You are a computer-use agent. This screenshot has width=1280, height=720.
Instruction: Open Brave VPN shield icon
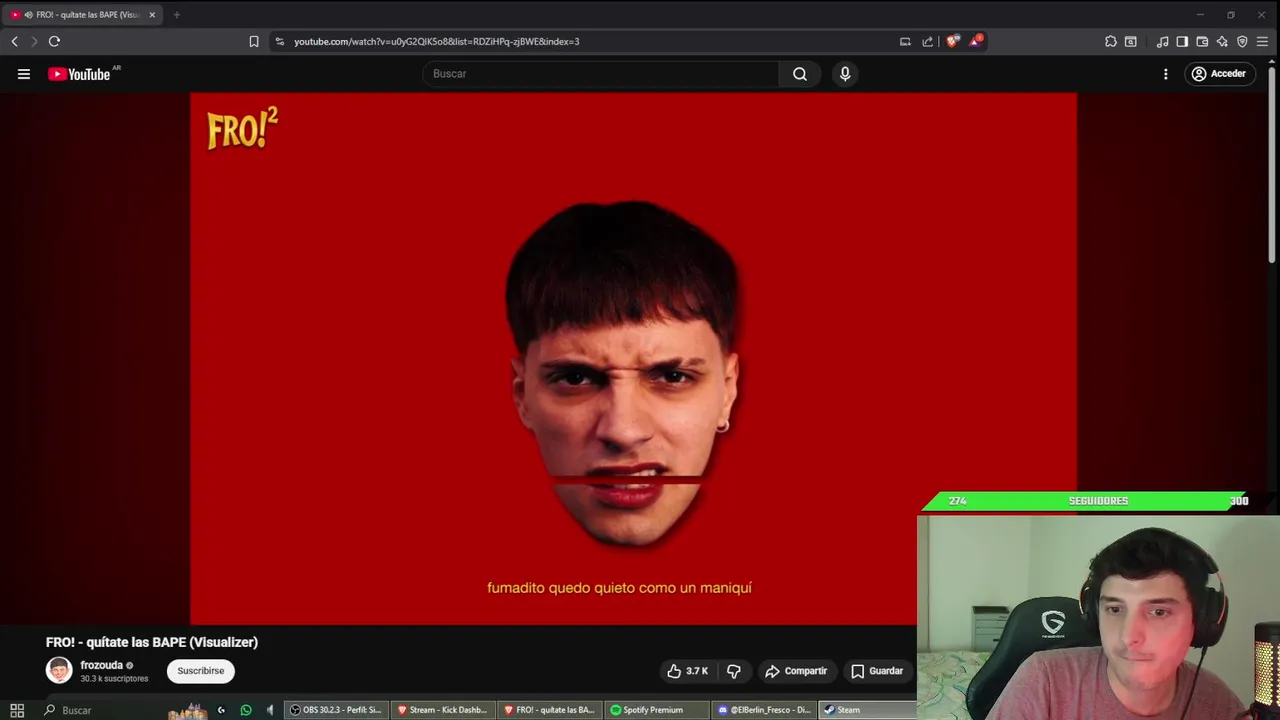tap(1242, 41)
